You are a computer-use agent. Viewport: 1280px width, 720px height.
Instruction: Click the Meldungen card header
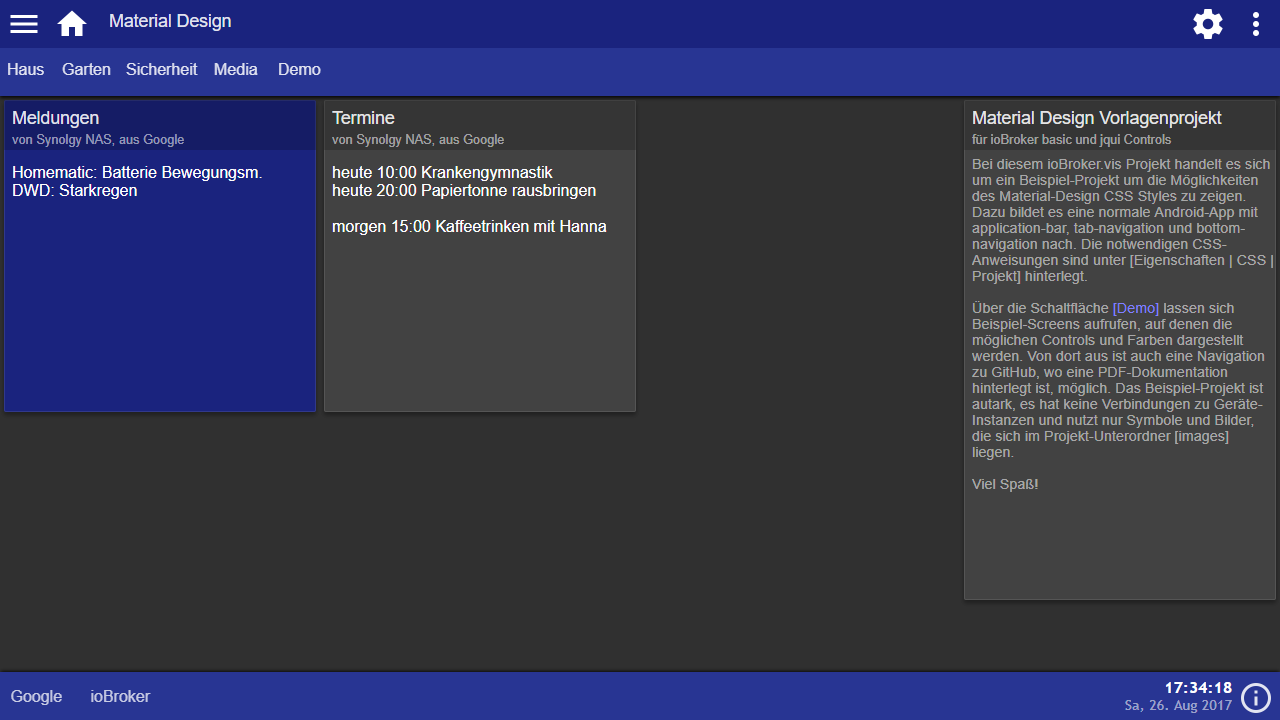[x=159, y=126]
